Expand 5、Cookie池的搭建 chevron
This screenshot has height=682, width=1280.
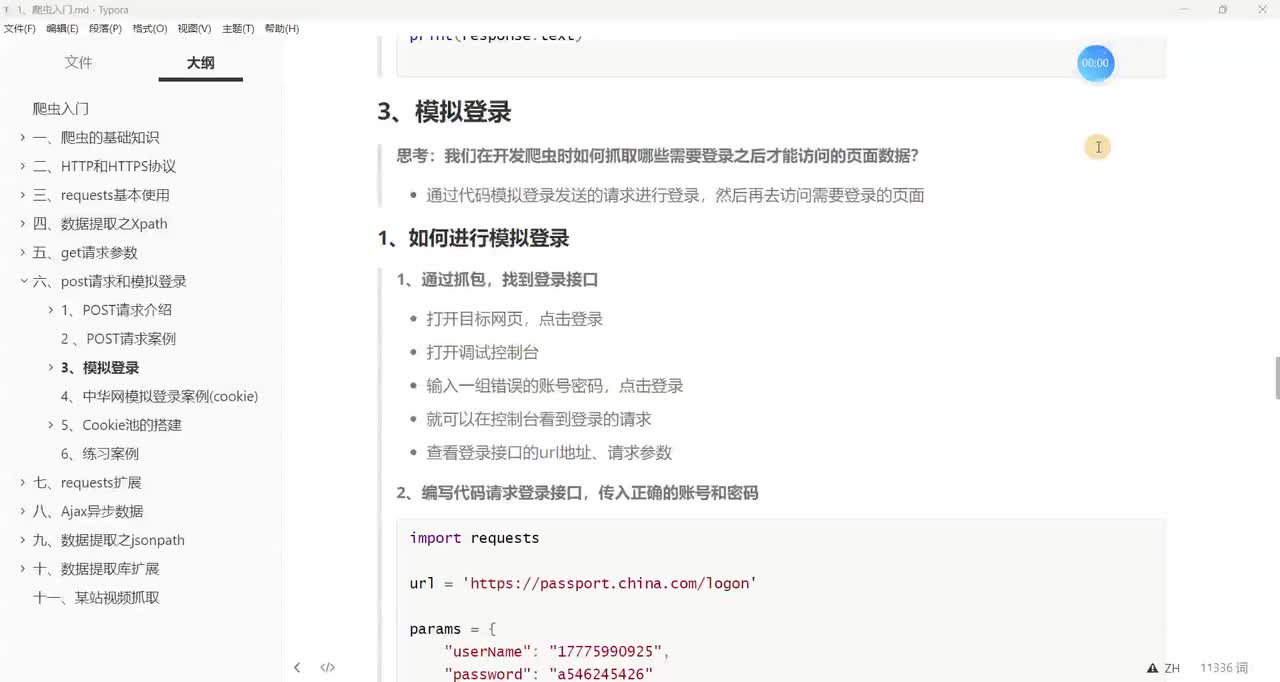click(x=51, y=425)
